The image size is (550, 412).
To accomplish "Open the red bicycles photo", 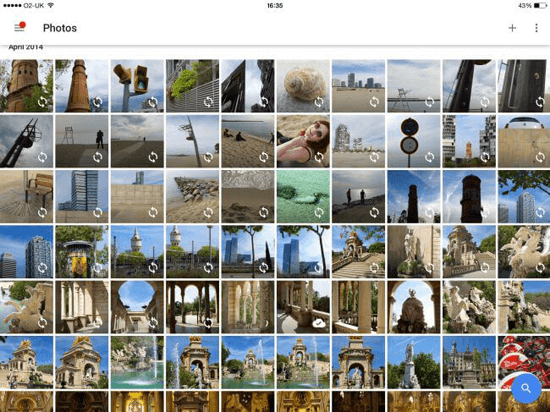I will (x=524, y=362).
